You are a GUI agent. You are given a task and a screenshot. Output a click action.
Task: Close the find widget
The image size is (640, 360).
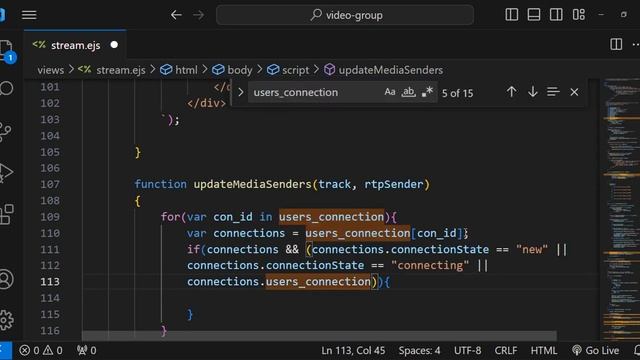pyautogui.click(x=574, y=92)
